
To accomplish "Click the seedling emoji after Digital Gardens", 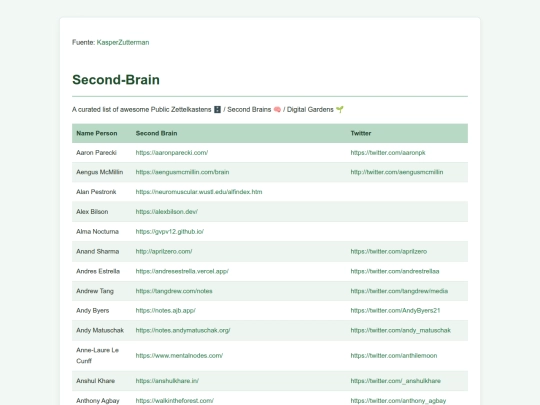I will pyautogui.click(x=340, y=110).
